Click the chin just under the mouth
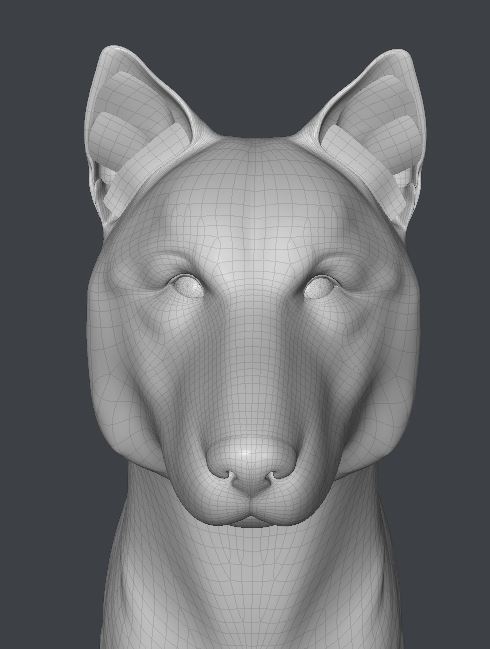The image size is (490, 649). click(x=250, y=523)
